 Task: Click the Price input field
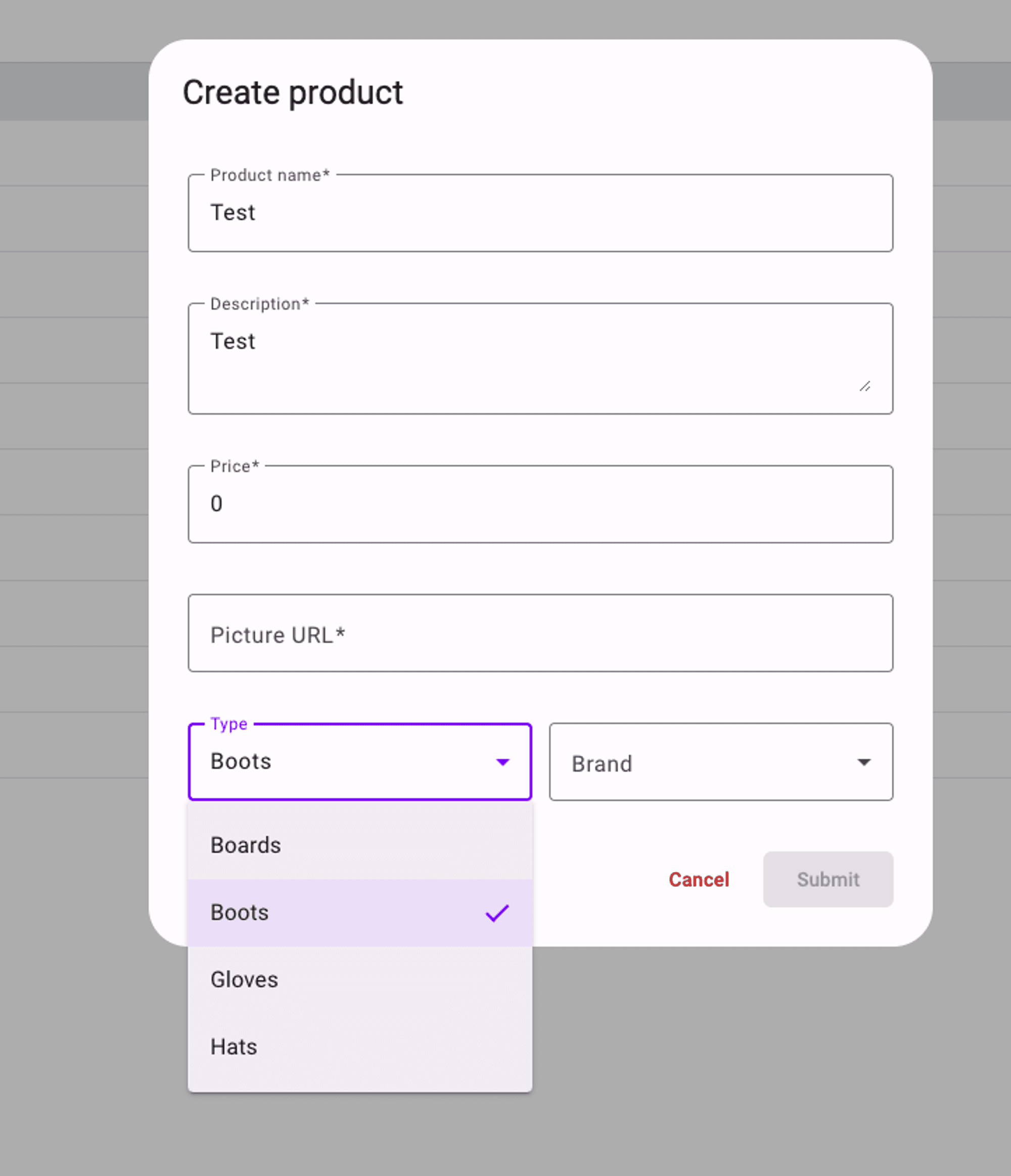pyautogui.click(x=539, y=504)
